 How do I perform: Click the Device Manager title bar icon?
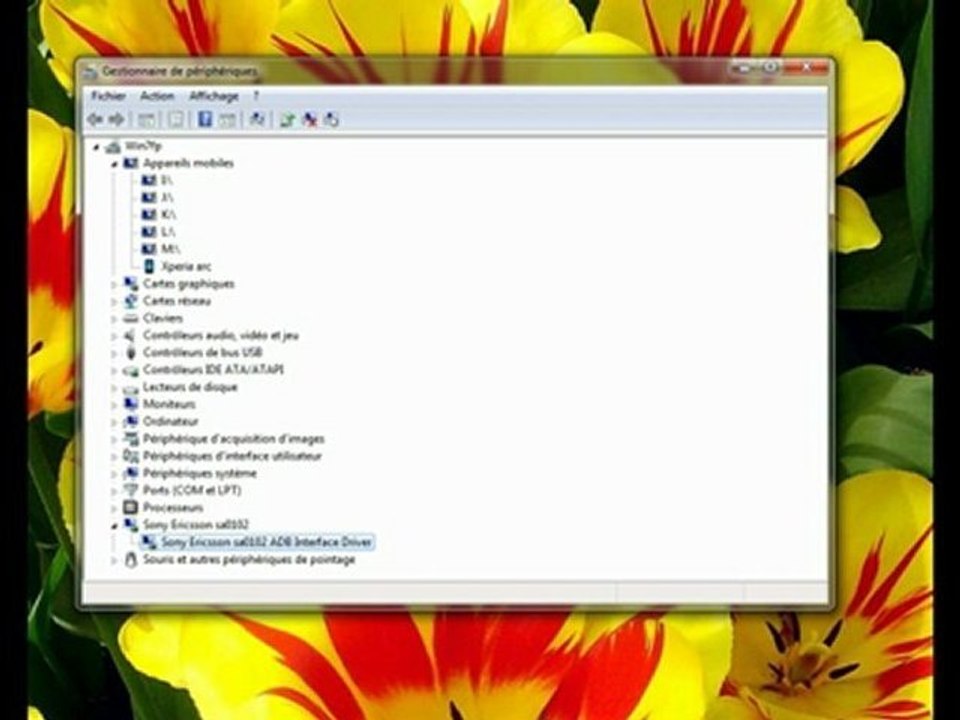click(91, 72)
